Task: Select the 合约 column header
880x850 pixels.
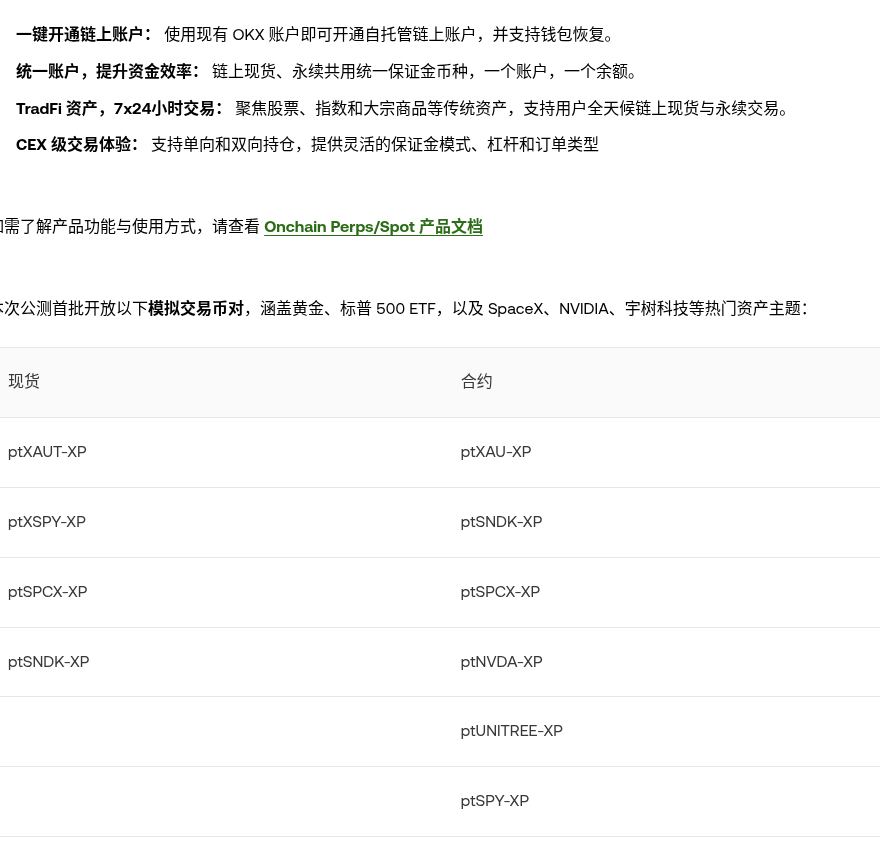Action: pyautogui.click(x=476, y=382)
